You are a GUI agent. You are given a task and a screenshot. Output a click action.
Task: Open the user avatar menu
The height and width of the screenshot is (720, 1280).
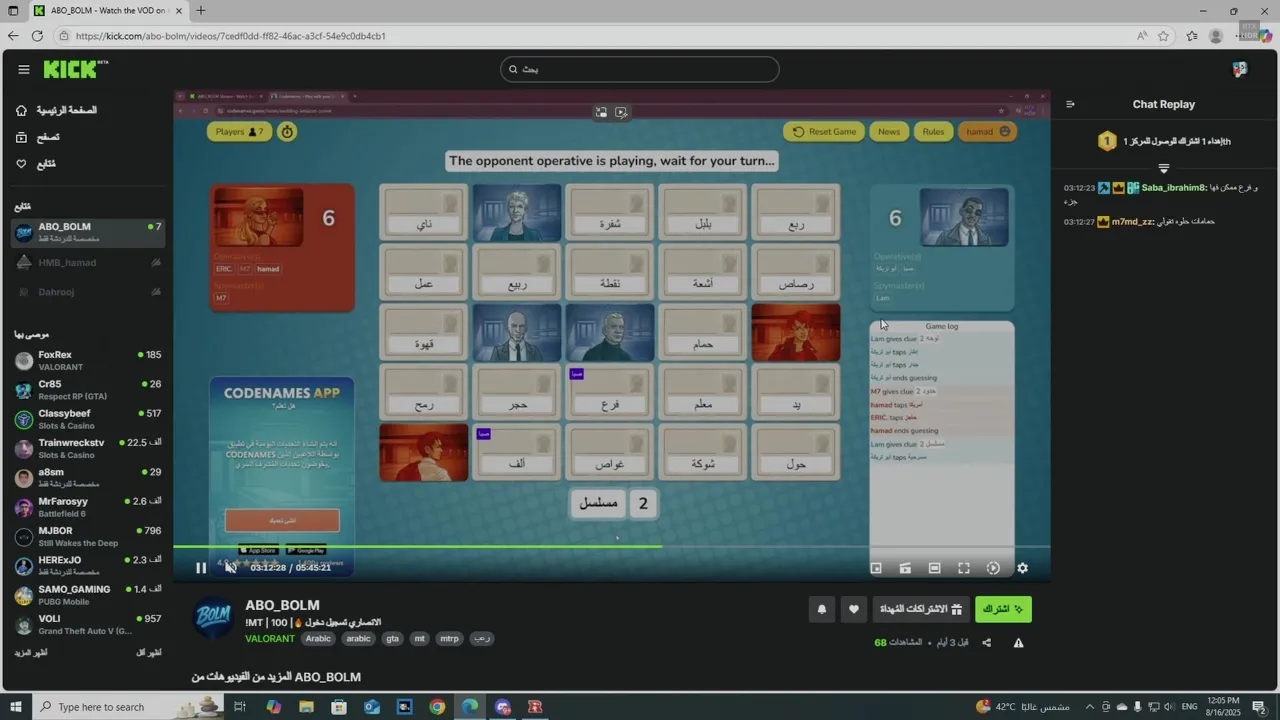tap(1240, 69)
